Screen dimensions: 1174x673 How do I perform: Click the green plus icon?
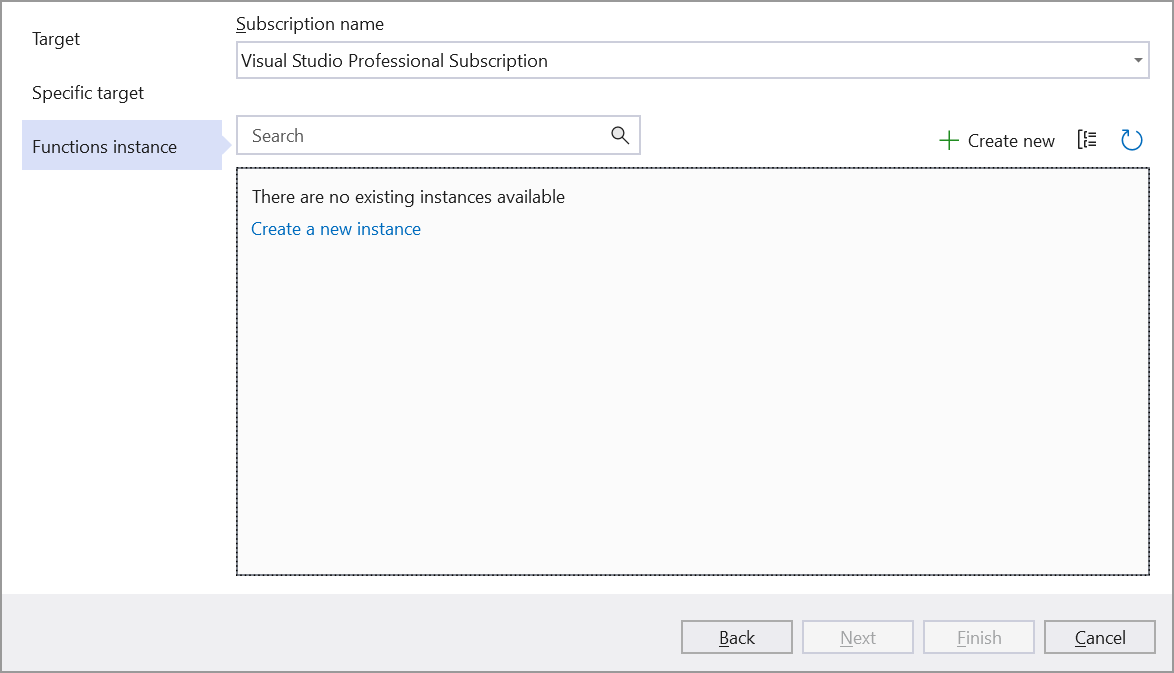tap(949, 141)
